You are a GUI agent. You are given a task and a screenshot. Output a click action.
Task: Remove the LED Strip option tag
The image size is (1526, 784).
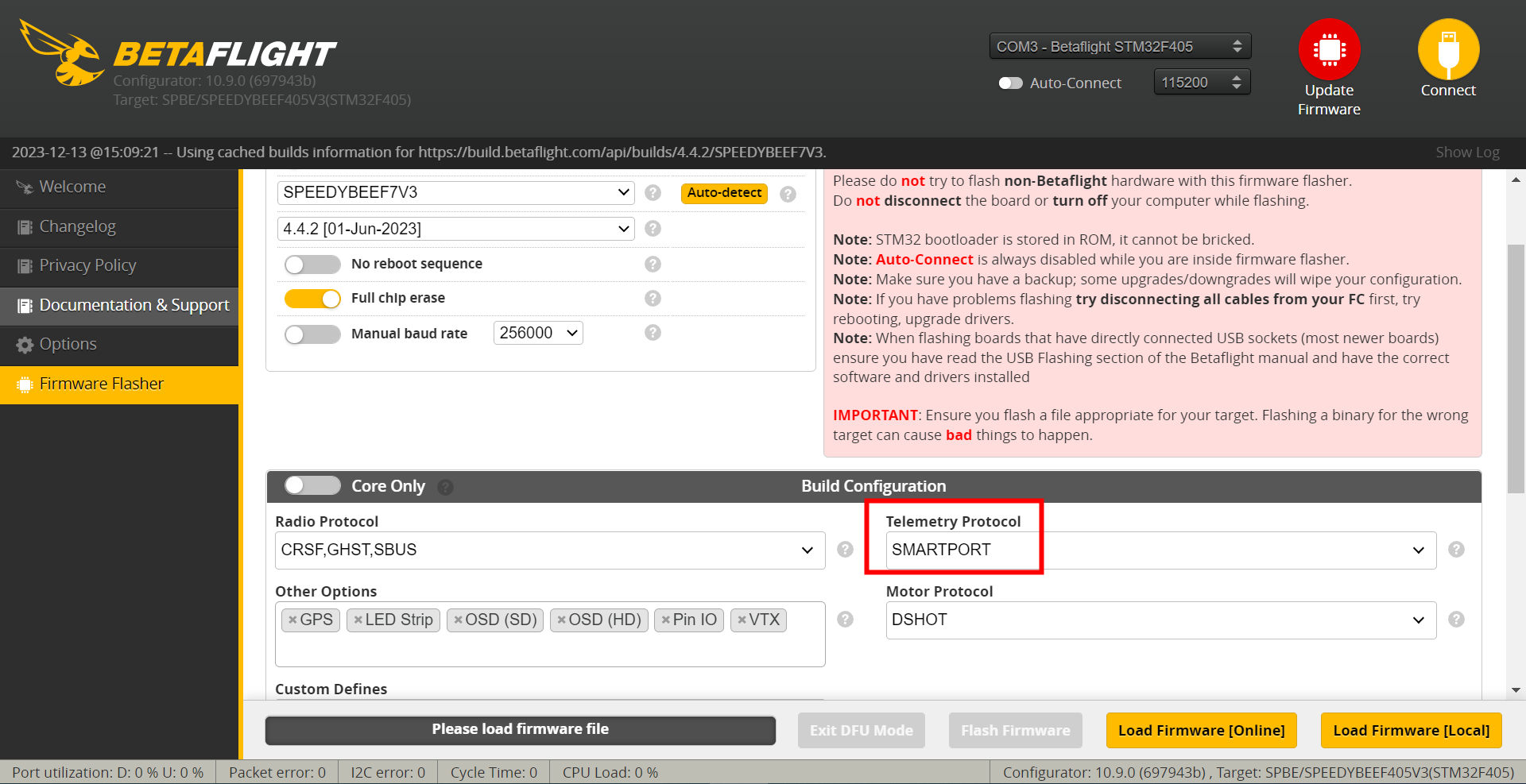[358, 620]
